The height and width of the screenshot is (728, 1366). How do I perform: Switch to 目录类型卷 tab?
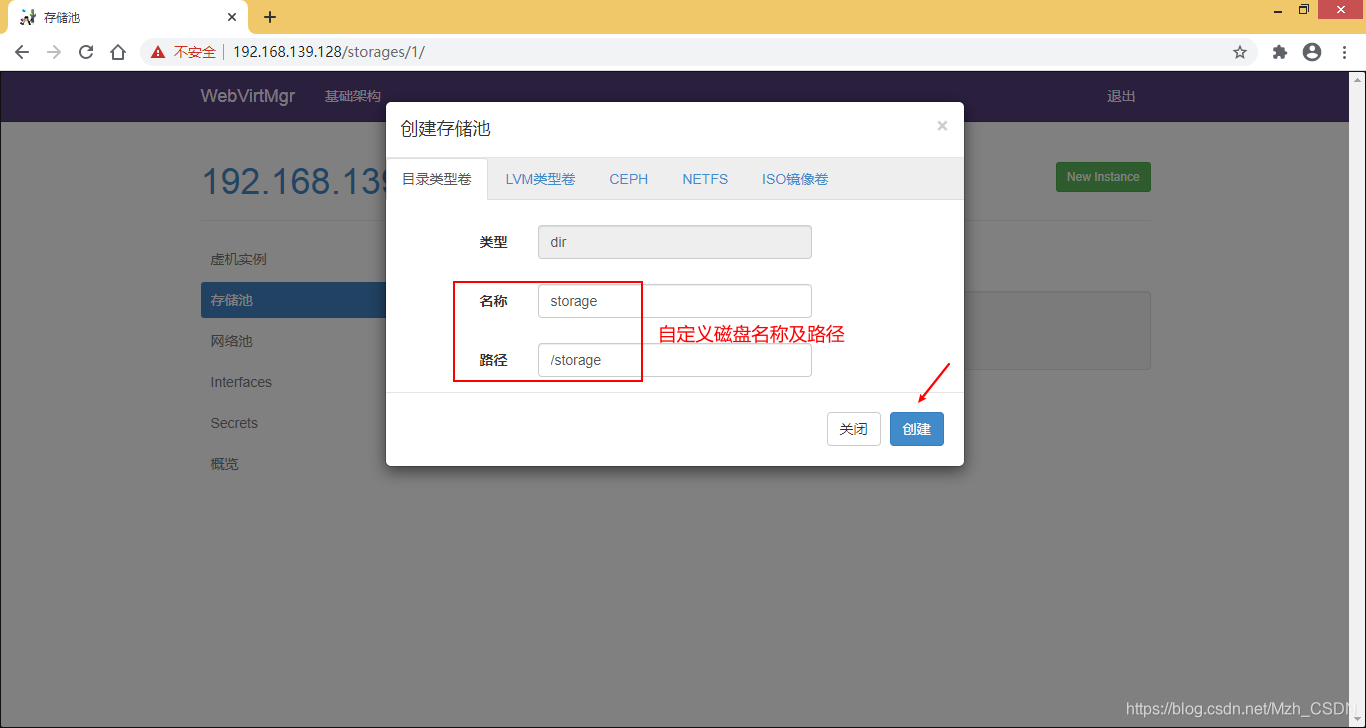click(437, 179)
